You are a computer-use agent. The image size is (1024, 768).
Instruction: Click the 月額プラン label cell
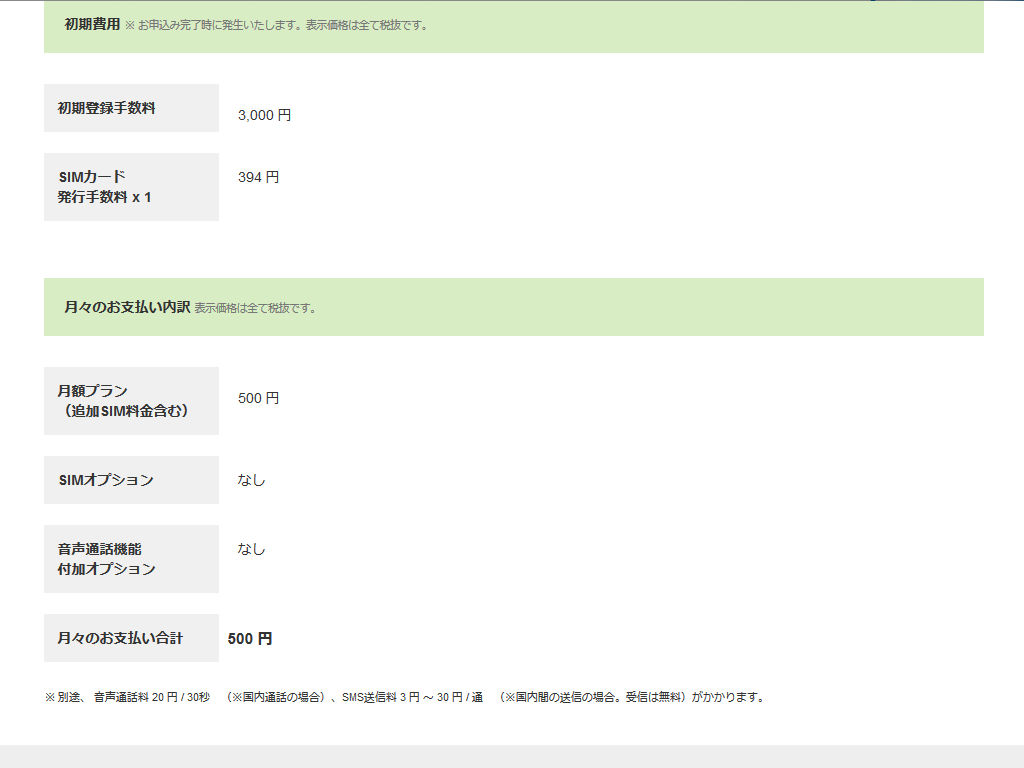coord(131,401)
